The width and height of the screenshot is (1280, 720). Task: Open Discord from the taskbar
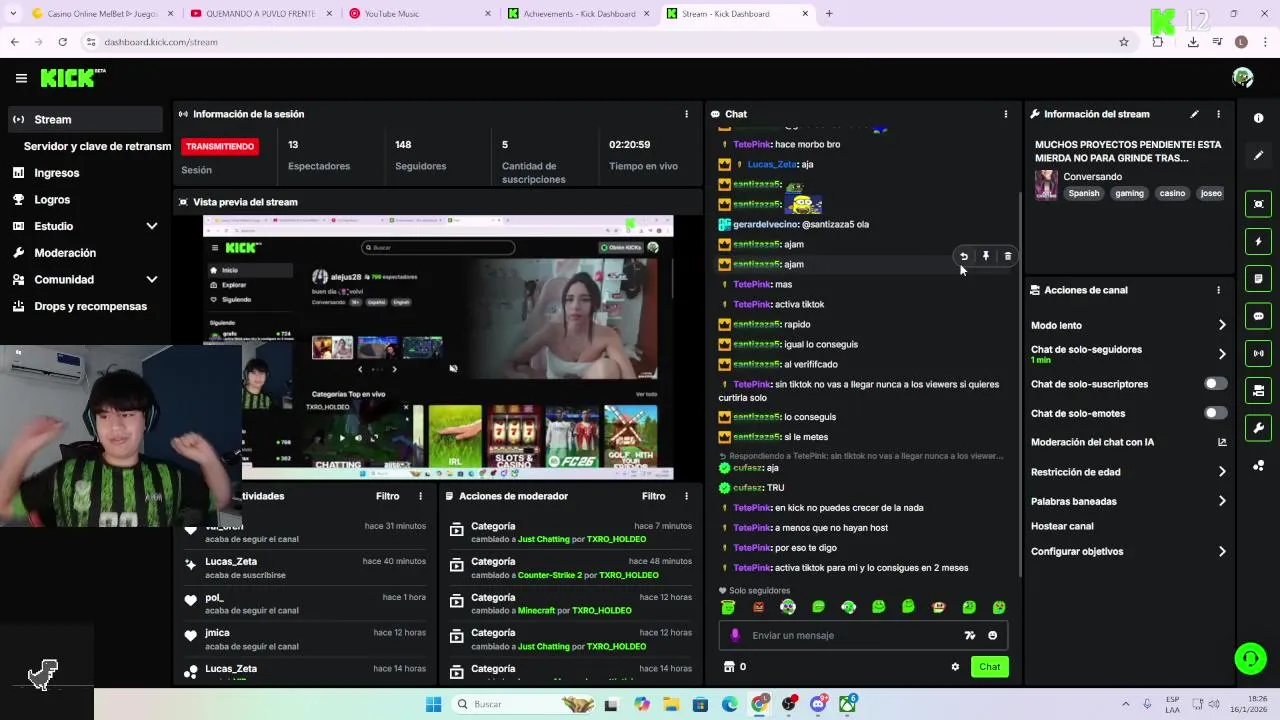tap(819, 704)
